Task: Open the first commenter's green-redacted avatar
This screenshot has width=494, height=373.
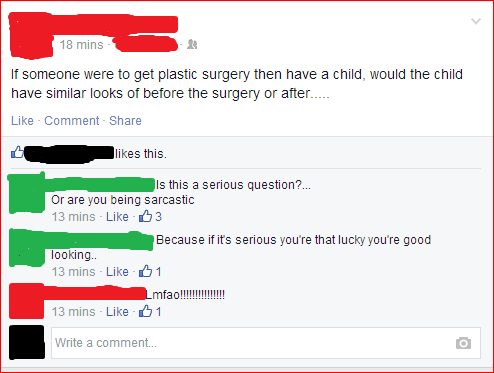Action: 27,193
